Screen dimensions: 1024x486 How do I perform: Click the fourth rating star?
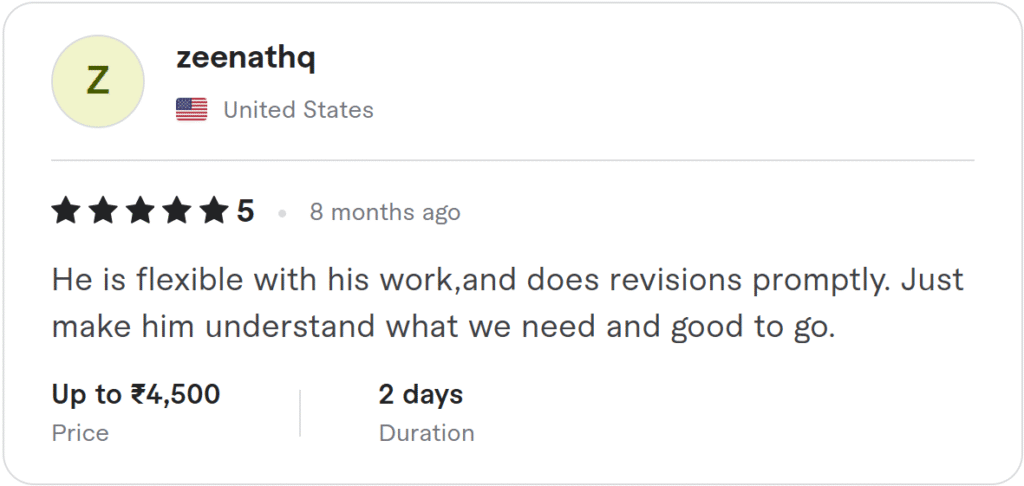coord(177,211)
